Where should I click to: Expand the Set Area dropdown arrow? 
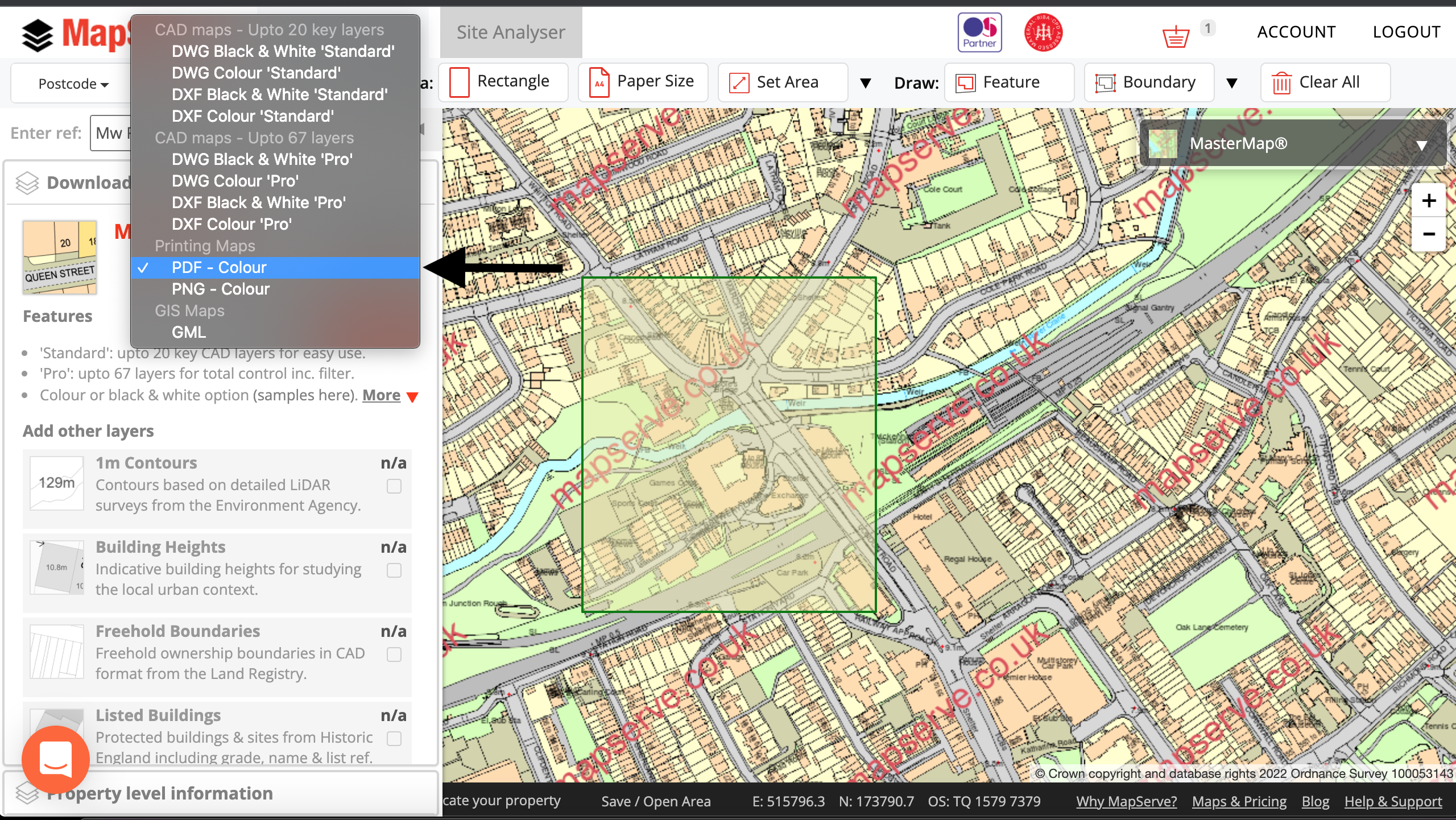866,84
